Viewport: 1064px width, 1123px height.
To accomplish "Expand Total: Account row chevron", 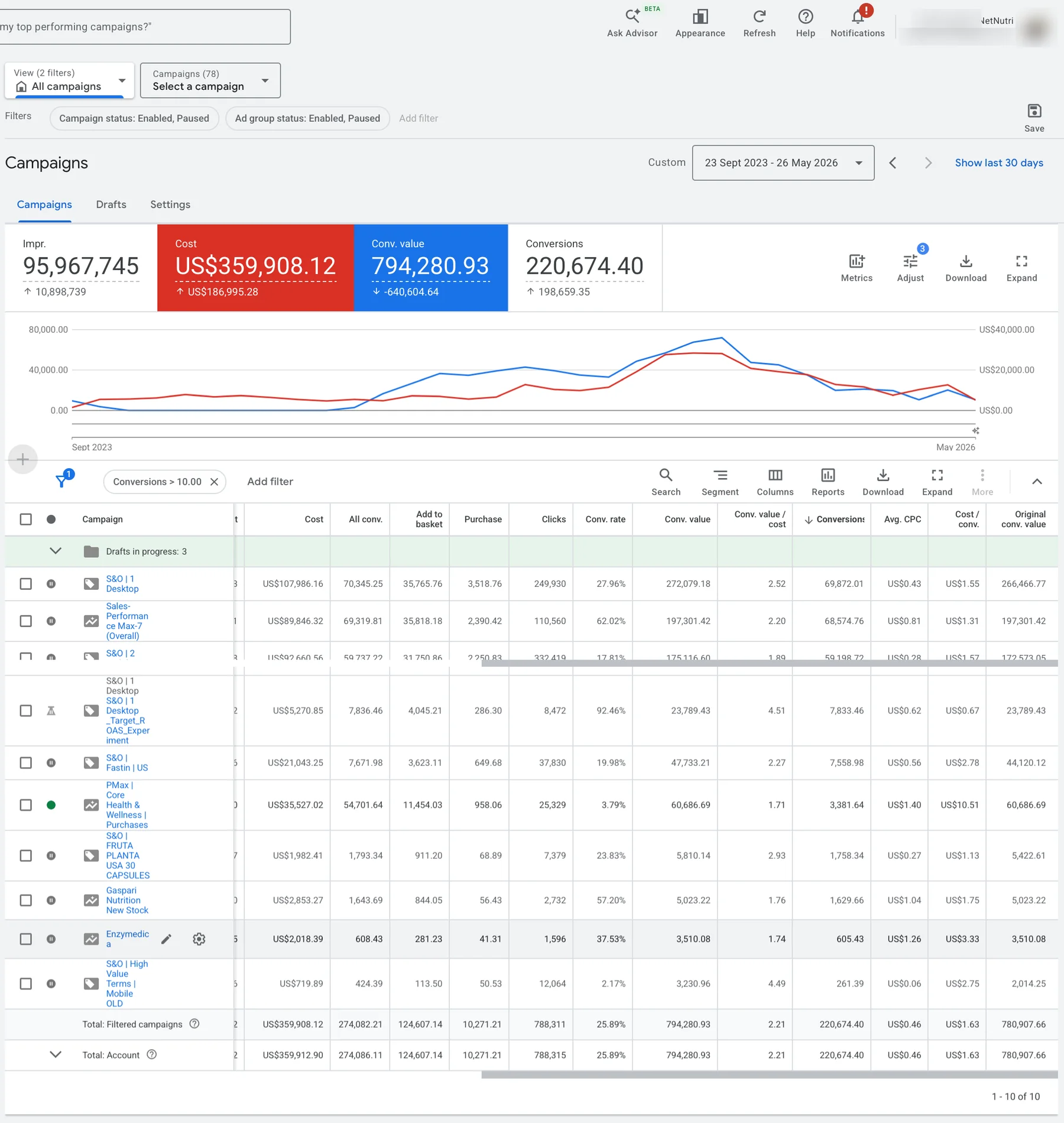I will click(56, 1054).
